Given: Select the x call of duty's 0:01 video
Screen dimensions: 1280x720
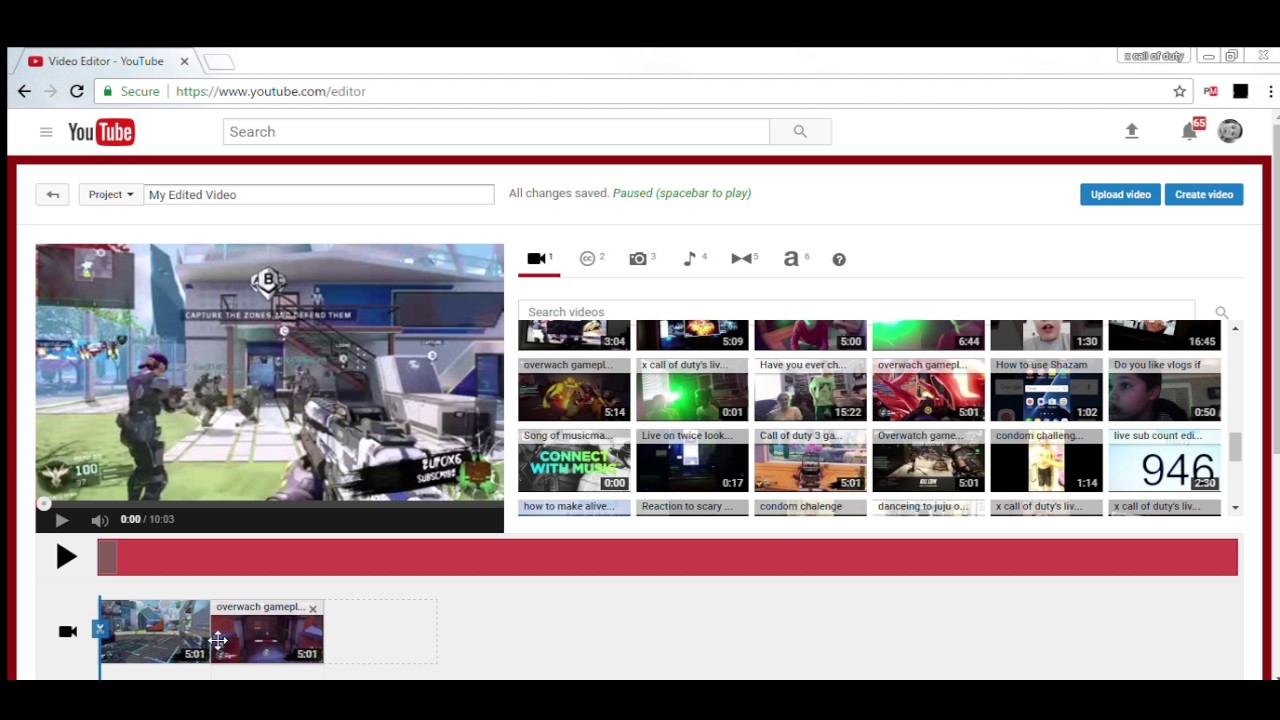Looking at the screenshot, I should click(692, 390).
